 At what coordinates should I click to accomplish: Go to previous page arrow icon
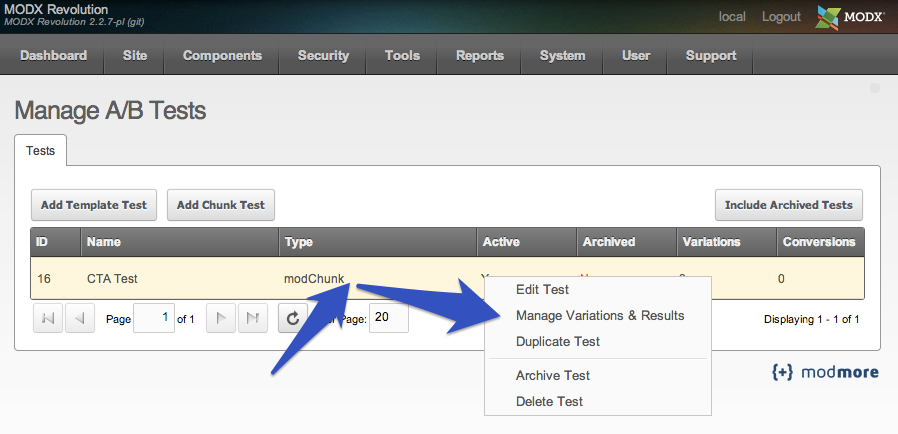tap(80, 318)
